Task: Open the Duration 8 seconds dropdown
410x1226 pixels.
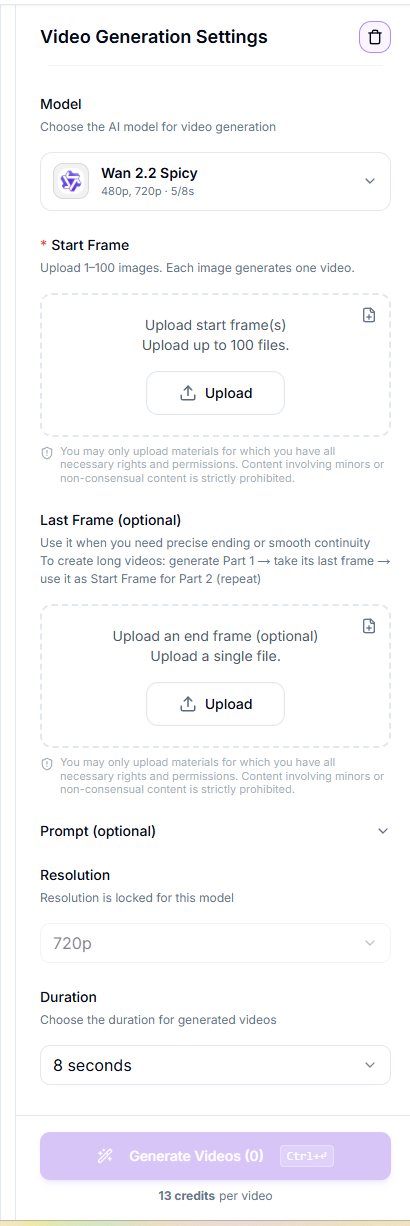Action: click(215, 1065)
